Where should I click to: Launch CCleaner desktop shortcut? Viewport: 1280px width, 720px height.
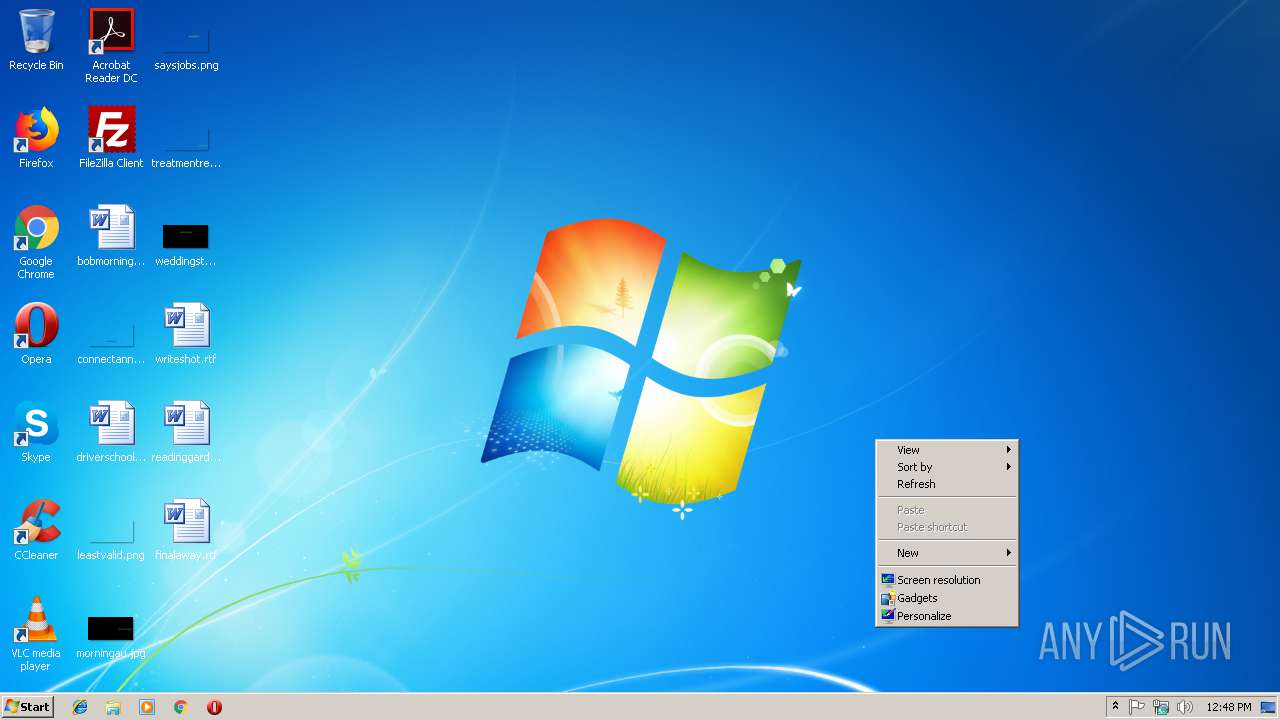36,530
